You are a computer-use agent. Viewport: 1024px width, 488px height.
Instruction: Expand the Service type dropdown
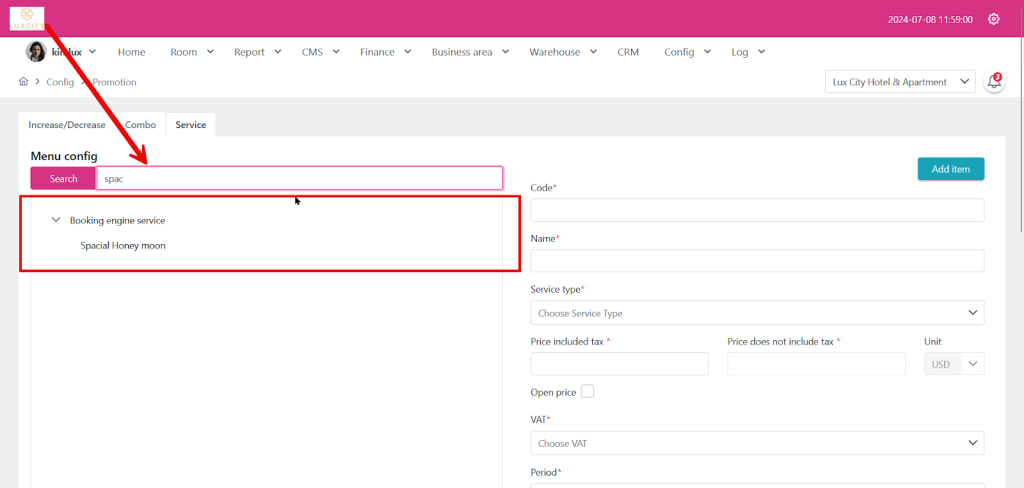pos(756,313)
